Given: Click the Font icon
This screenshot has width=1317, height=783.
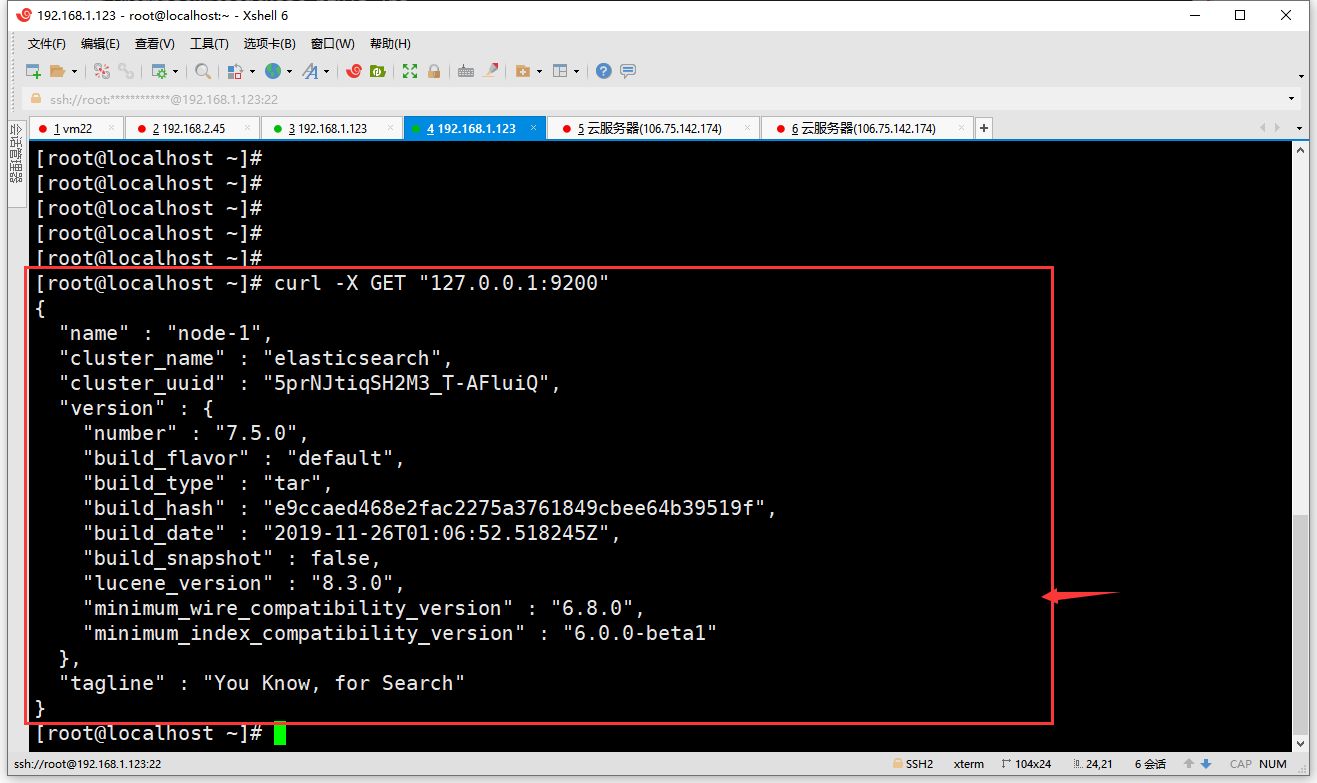Looking at the screenshot, I should (x=310, y=71).
